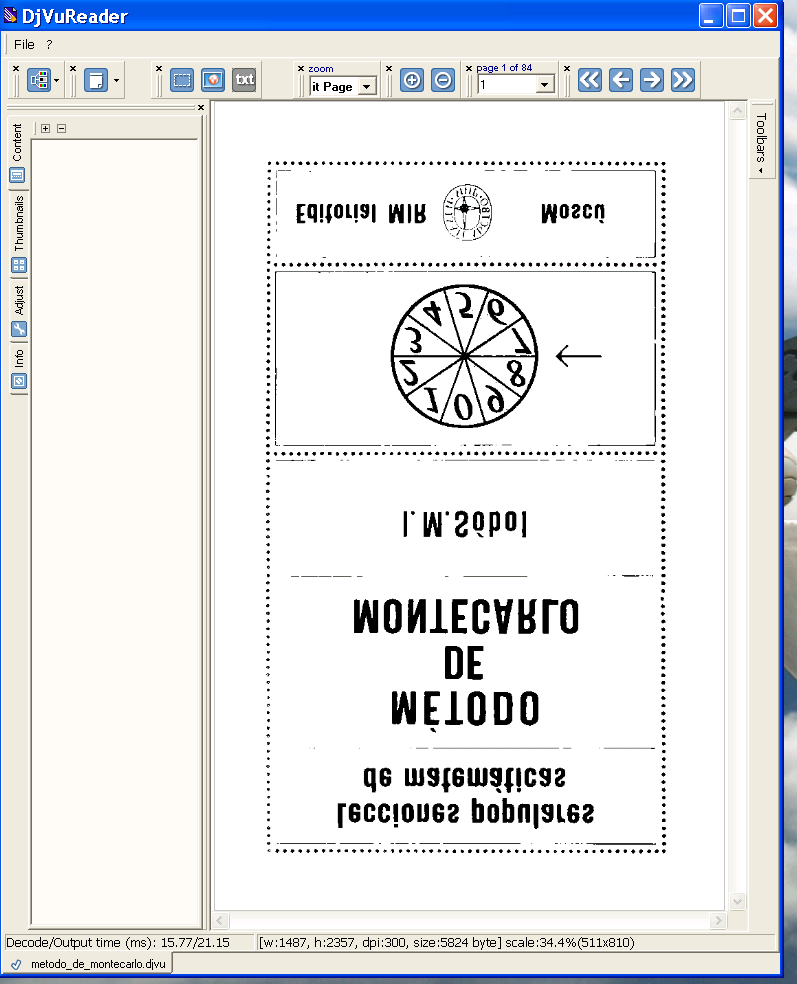Open the page layout mode icon
The height and width of the screenshot is (984, 797).
pyautogui.click(x=39, y=80)
